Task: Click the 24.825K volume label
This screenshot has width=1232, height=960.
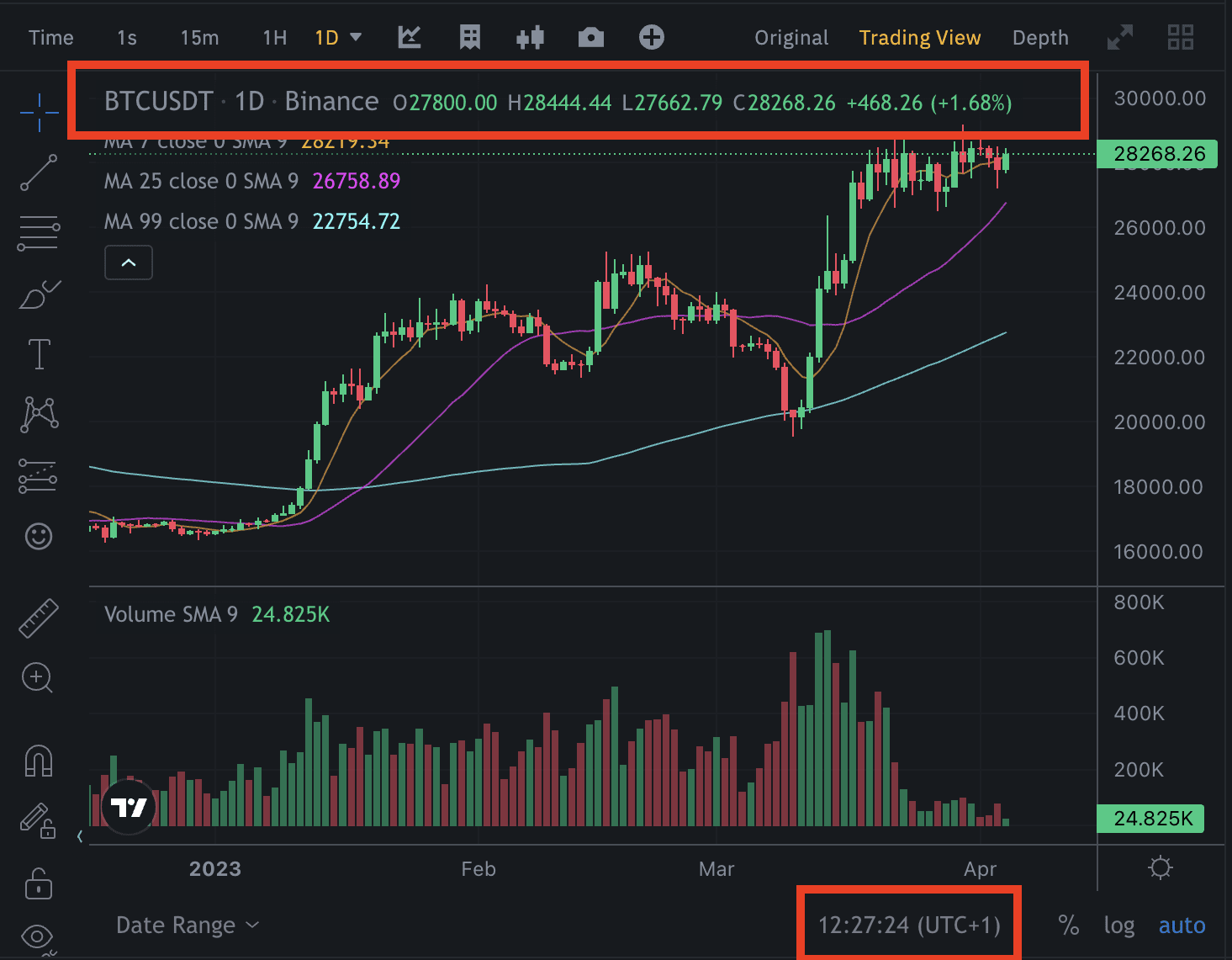Action: pos(1151,819)
